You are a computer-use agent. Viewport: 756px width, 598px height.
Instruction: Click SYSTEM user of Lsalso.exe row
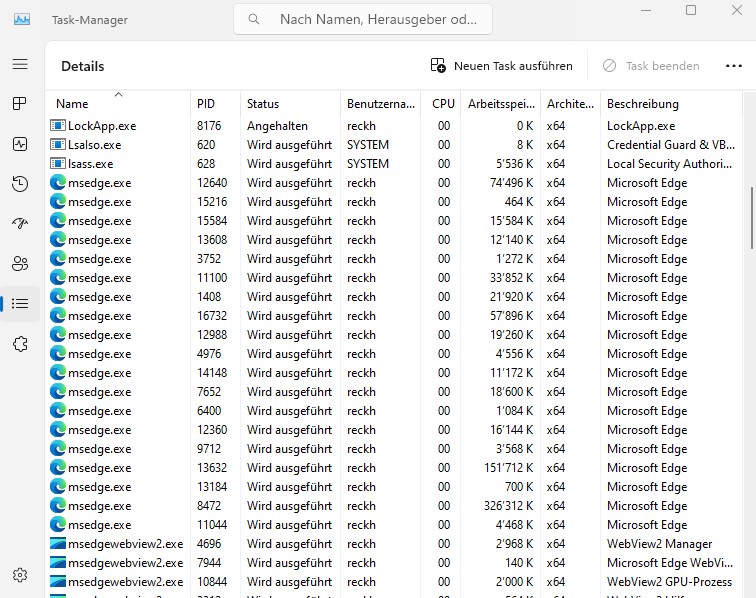tap(368, 145)
